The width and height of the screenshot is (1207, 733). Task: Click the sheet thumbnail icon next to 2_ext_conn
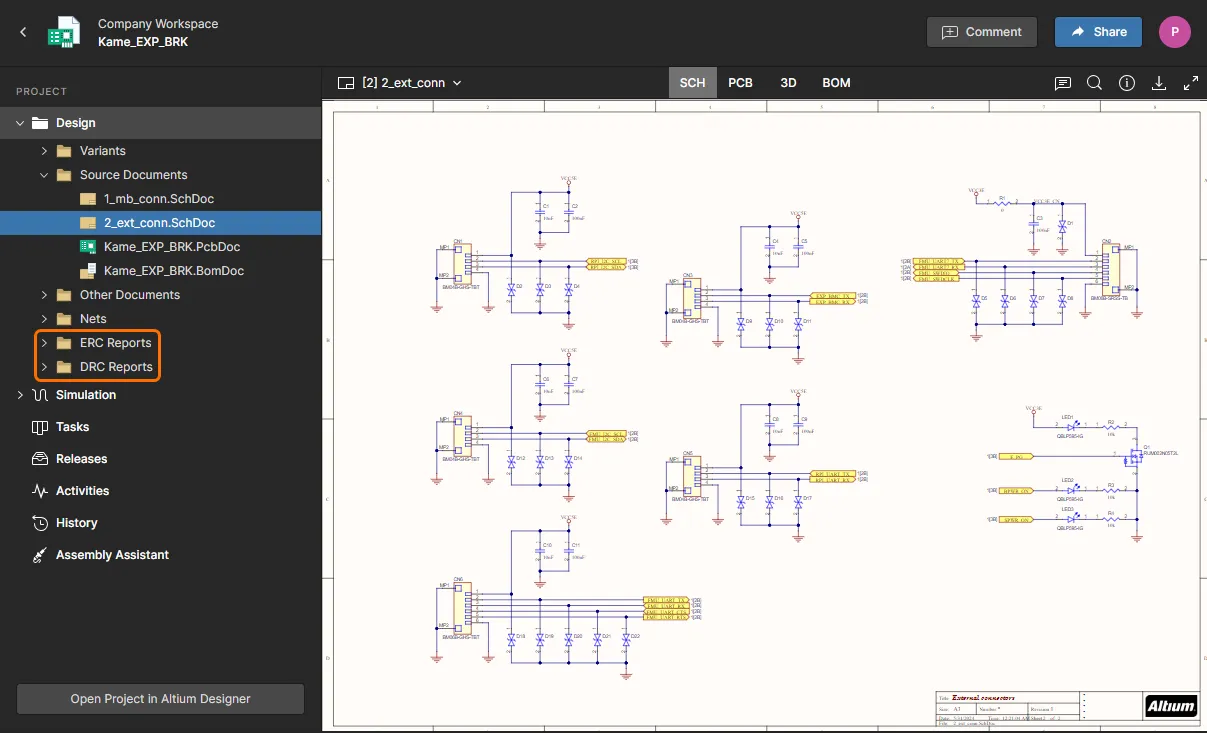(x=344, y=83)
